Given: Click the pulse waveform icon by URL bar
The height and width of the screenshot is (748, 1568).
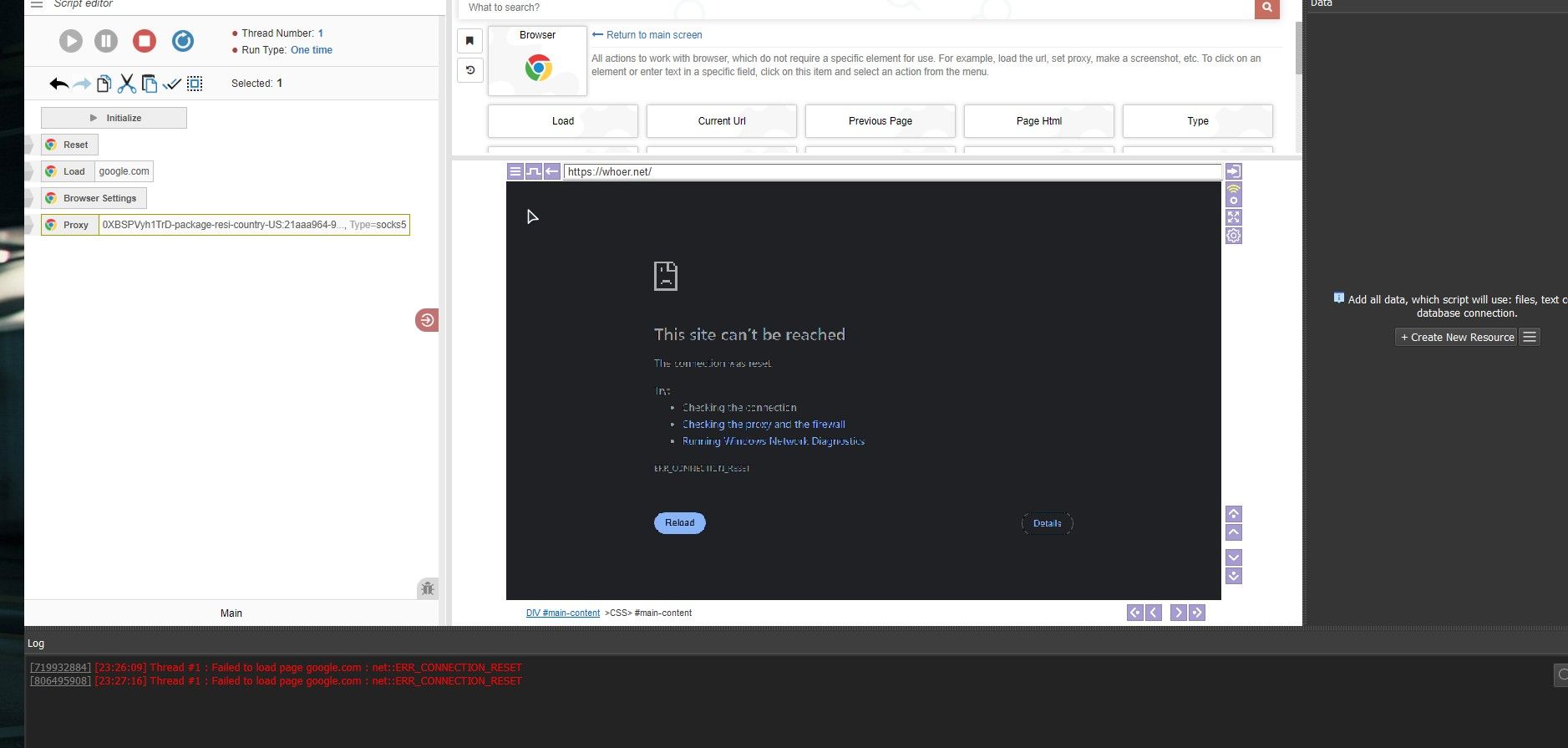Looking at the screenshot, I should click(534, 171).
